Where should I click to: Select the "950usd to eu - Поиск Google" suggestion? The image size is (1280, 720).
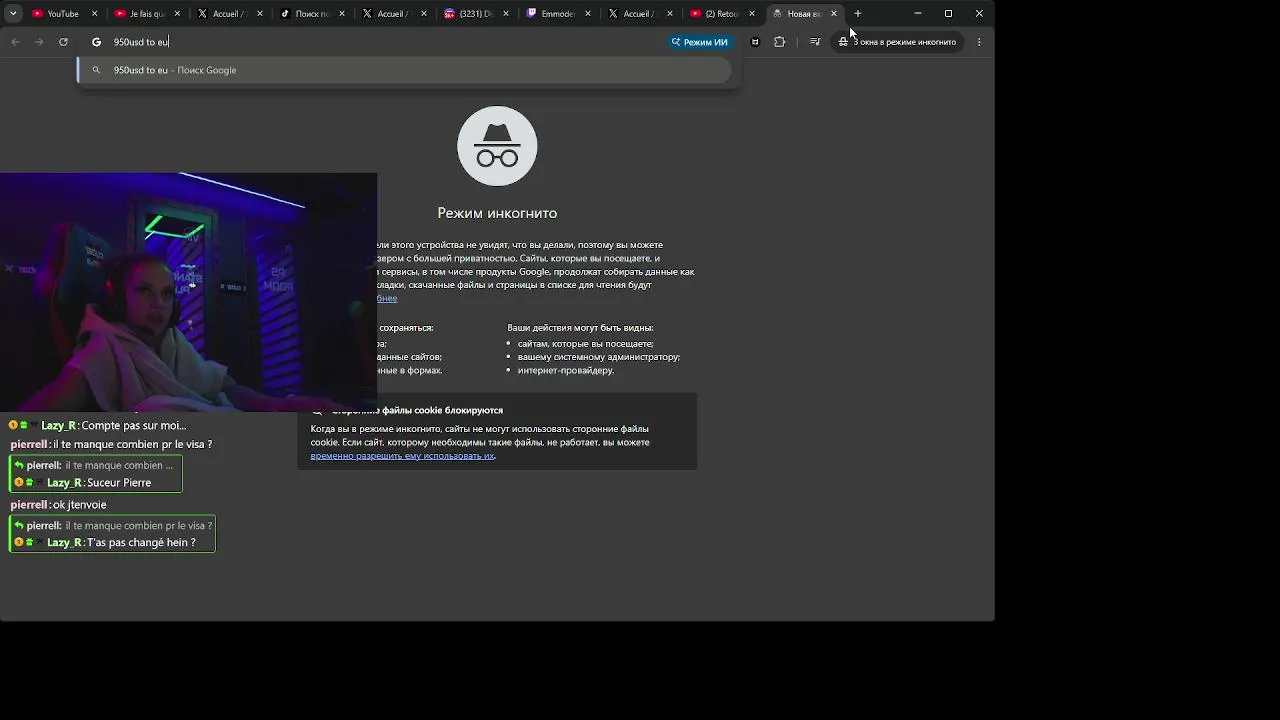point(405,70)
